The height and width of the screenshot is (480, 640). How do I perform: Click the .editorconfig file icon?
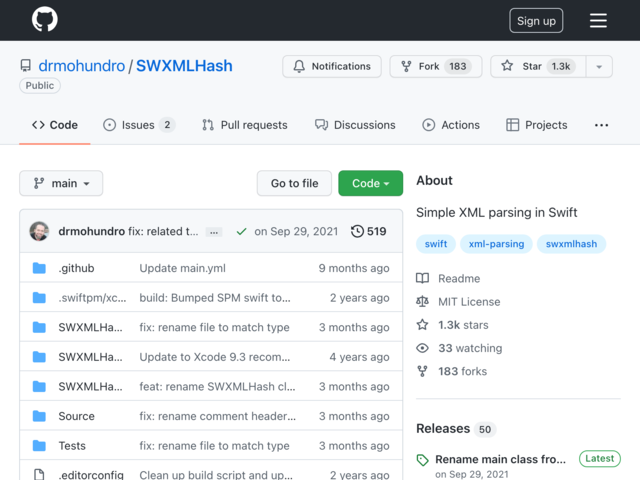click(x=39, y=474)
